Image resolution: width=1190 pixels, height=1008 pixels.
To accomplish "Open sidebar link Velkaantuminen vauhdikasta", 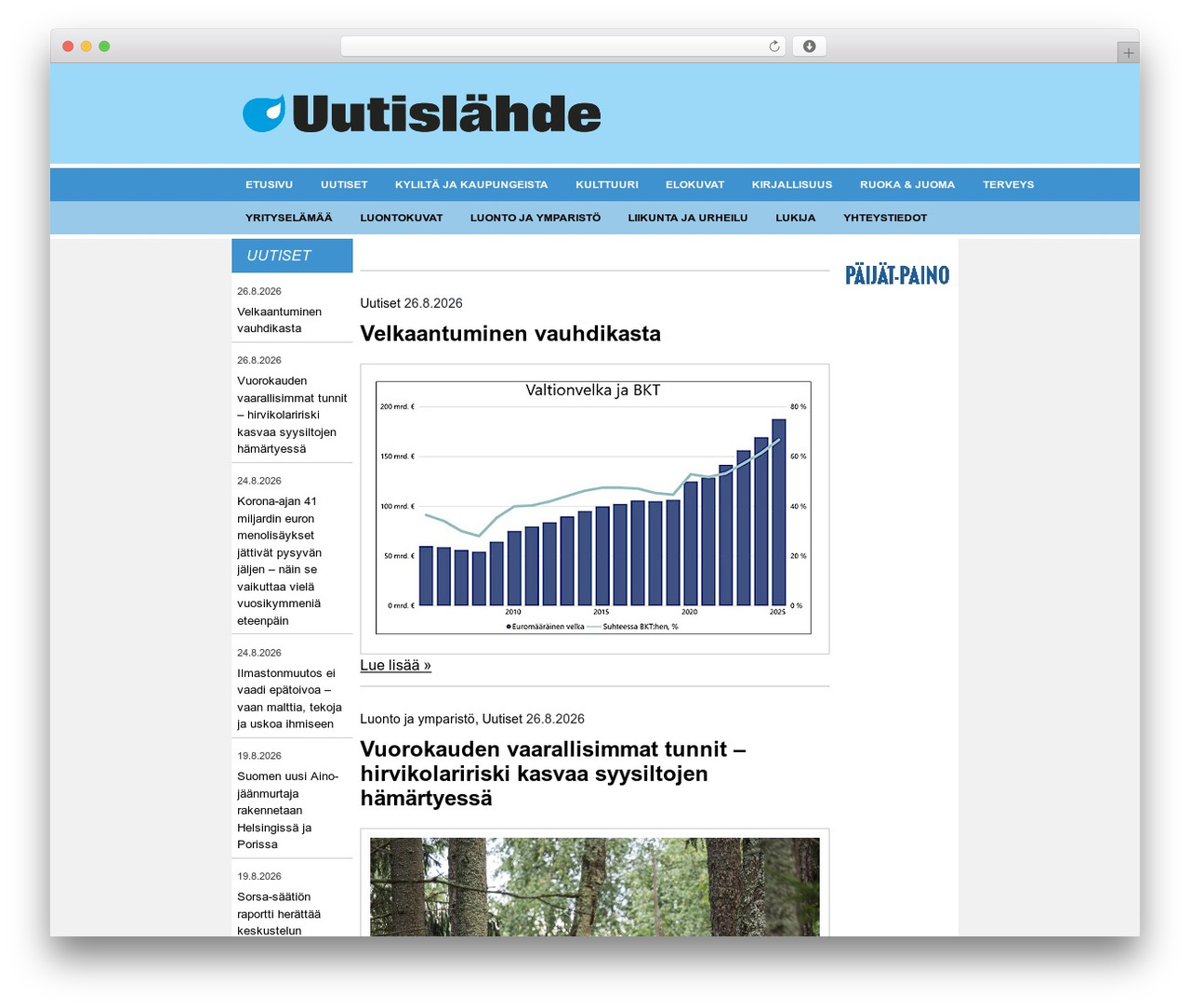I will click(x=279, y=320).
